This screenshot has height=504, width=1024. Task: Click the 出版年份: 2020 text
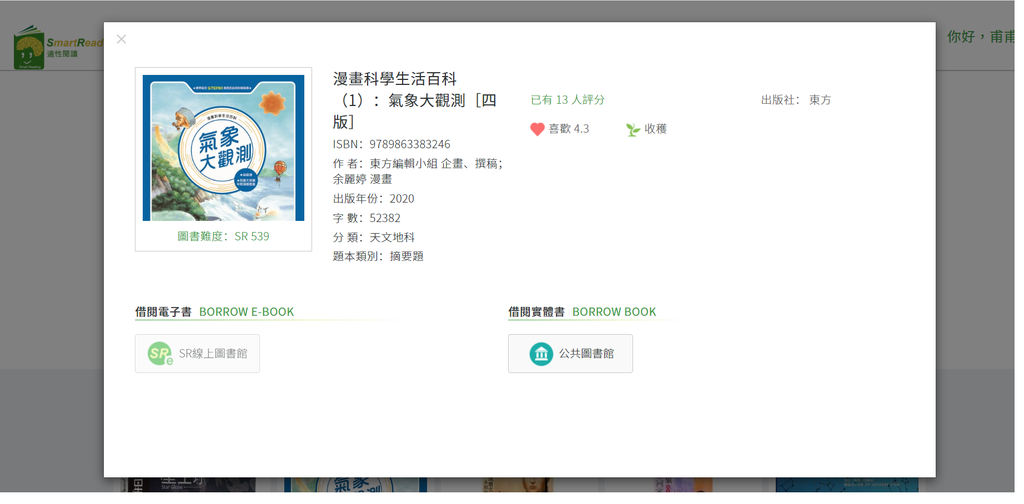pyautogui.click(x=374, y=198)
